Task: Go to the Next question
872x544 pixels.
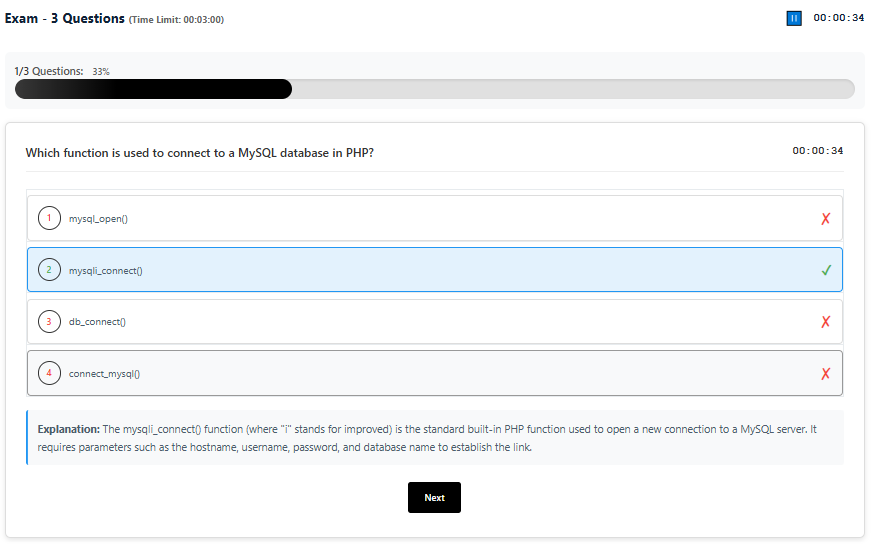Action: click(x=434, y=497)
